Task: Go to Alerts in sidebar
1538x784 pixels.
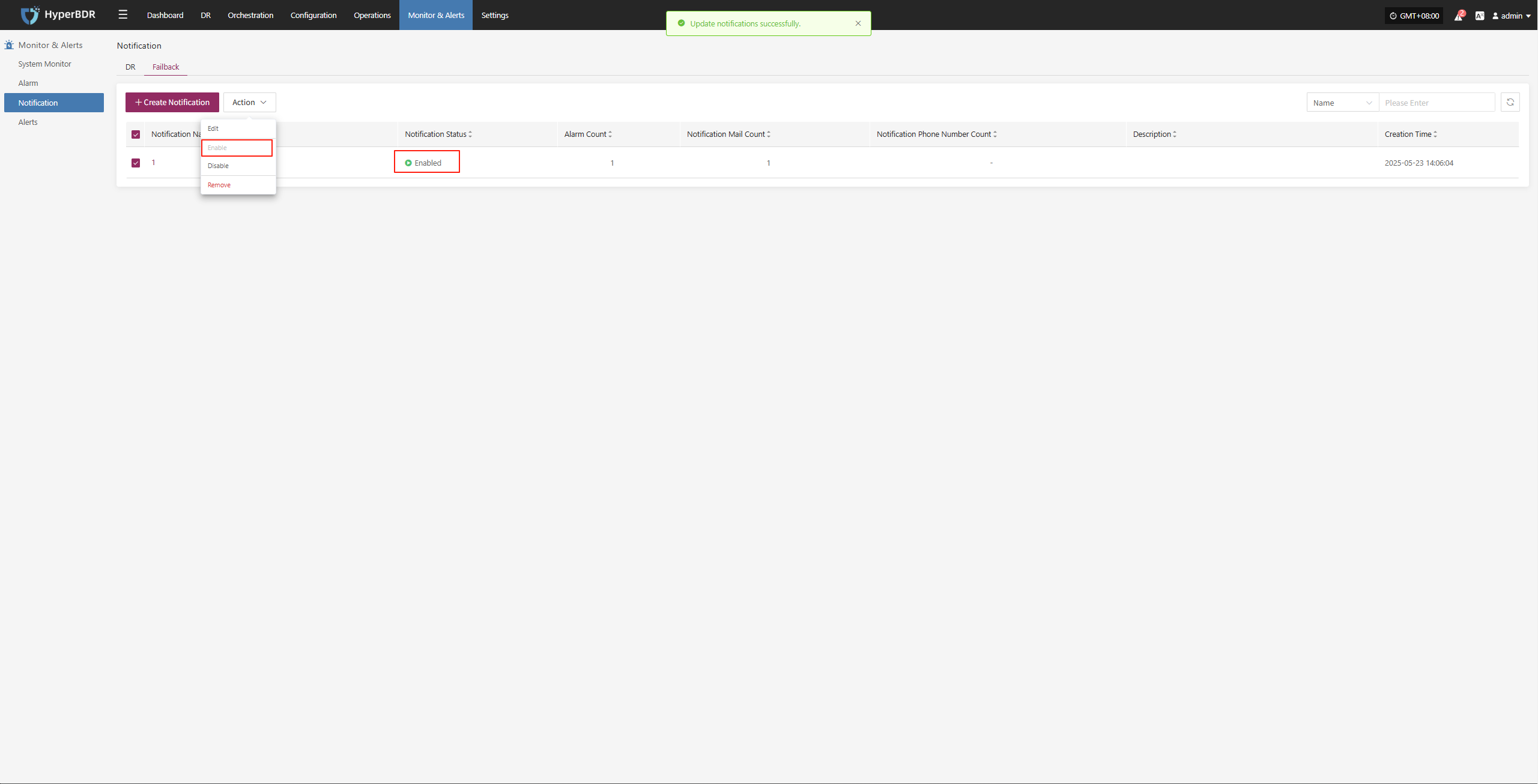Action: [28, 122]
